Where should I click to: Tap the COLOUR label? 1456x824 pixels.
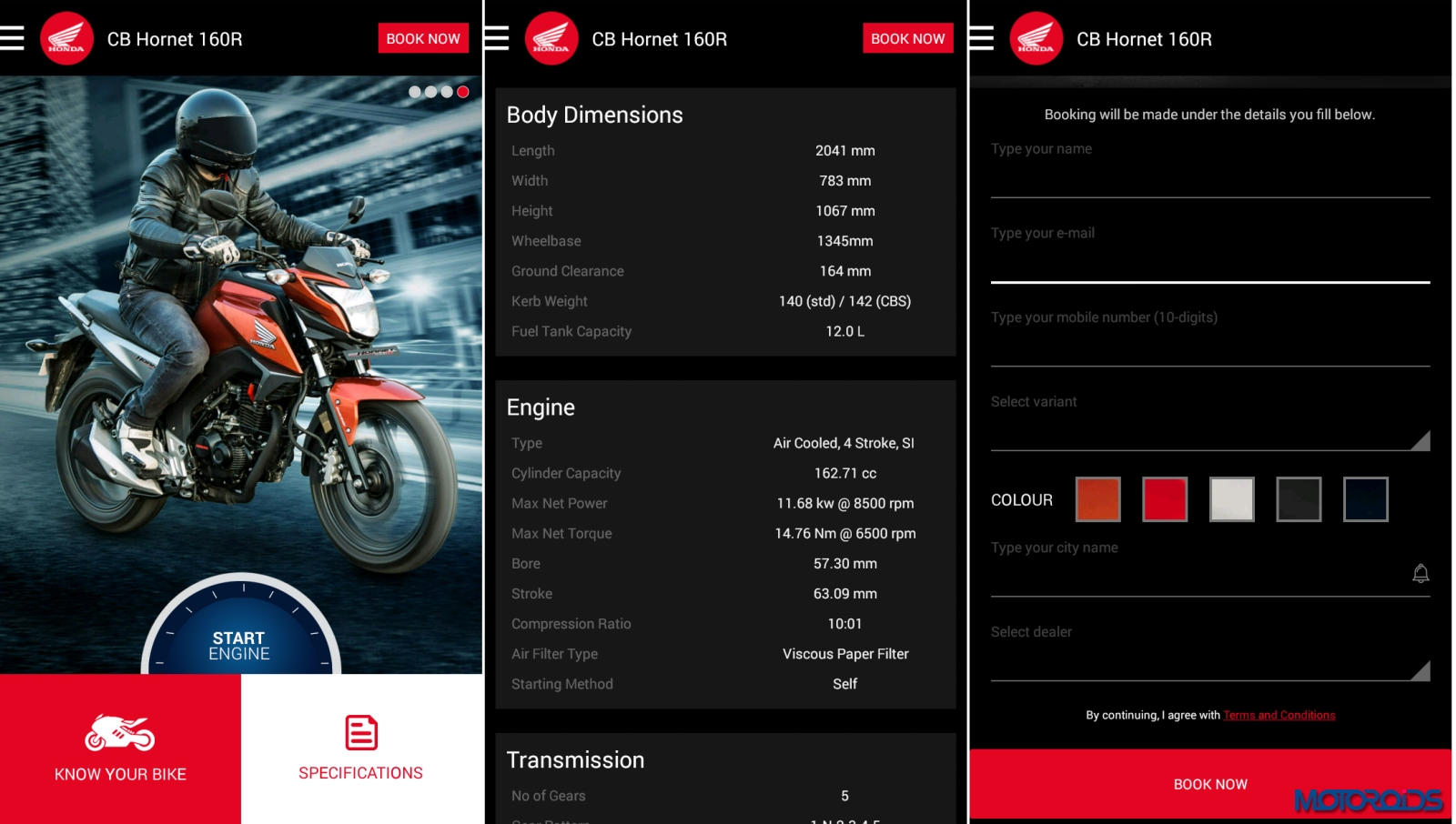pos(1022,500)
